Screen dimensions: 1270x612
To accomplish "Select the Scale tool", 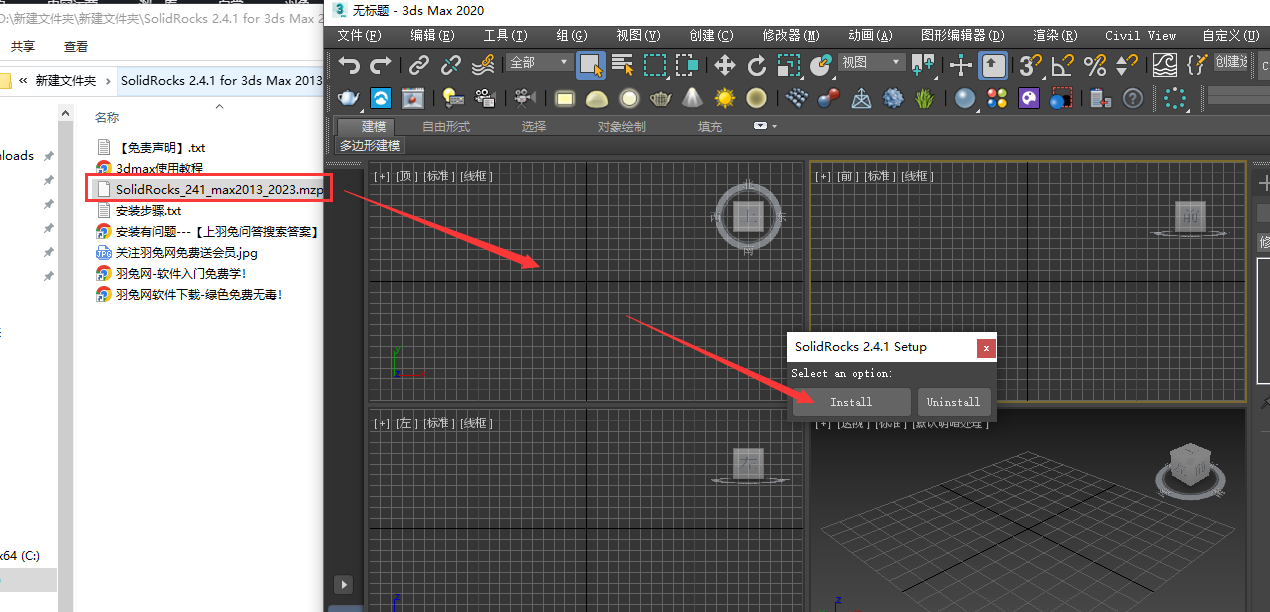I will (789, 66).
